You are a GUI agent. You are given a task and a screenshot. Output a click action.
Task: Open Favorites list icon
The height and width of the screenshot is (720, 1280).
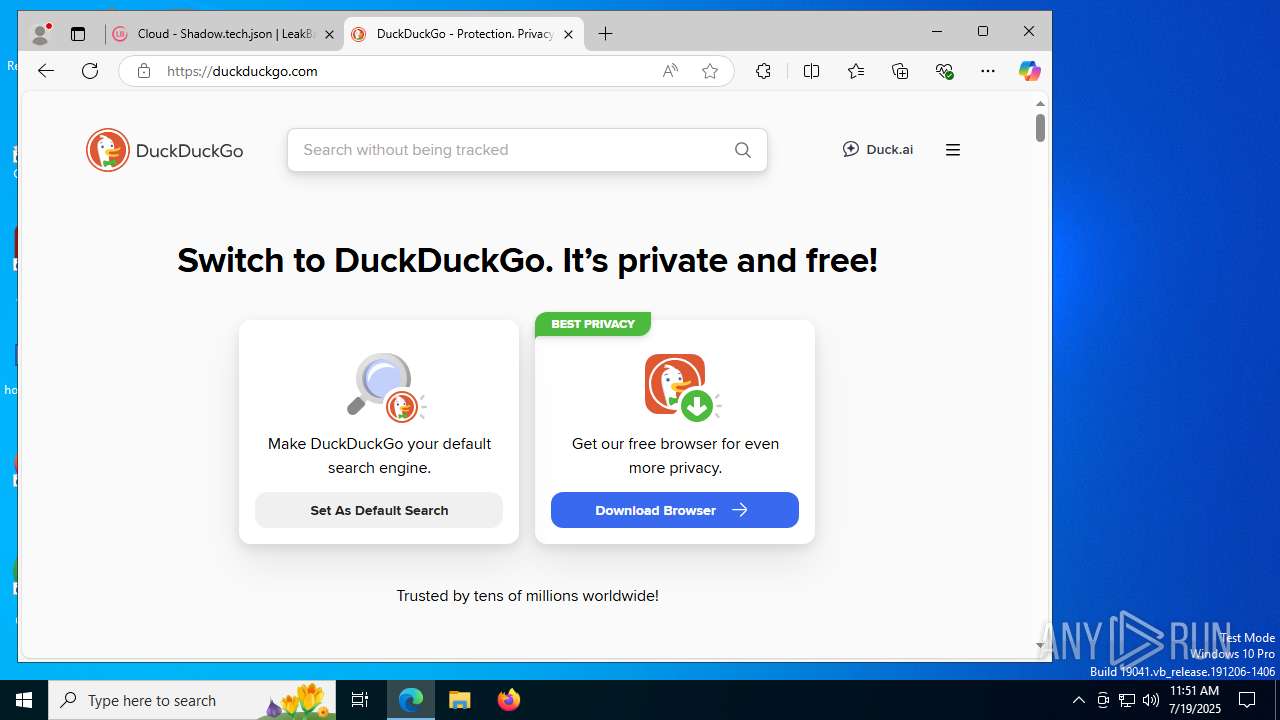856,71
